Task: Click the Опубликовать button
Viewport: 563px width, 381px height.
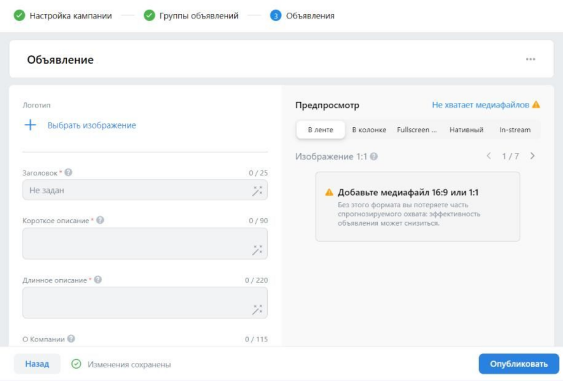Action: pyautogui.click(x=519, y=364)
